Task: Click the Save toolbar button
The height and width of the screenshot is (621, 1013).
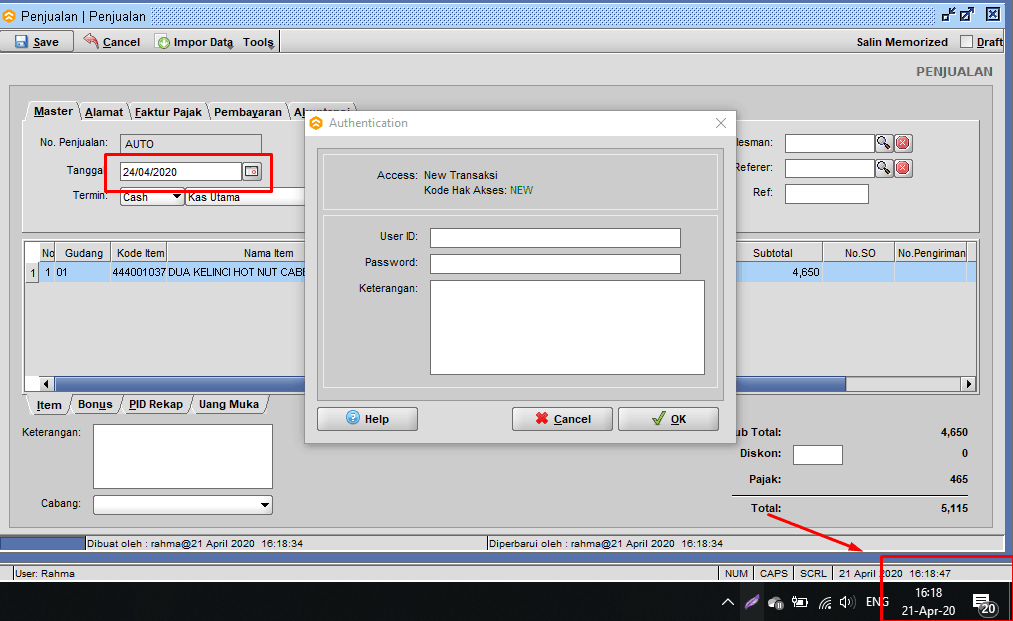Action: (37, 42)
